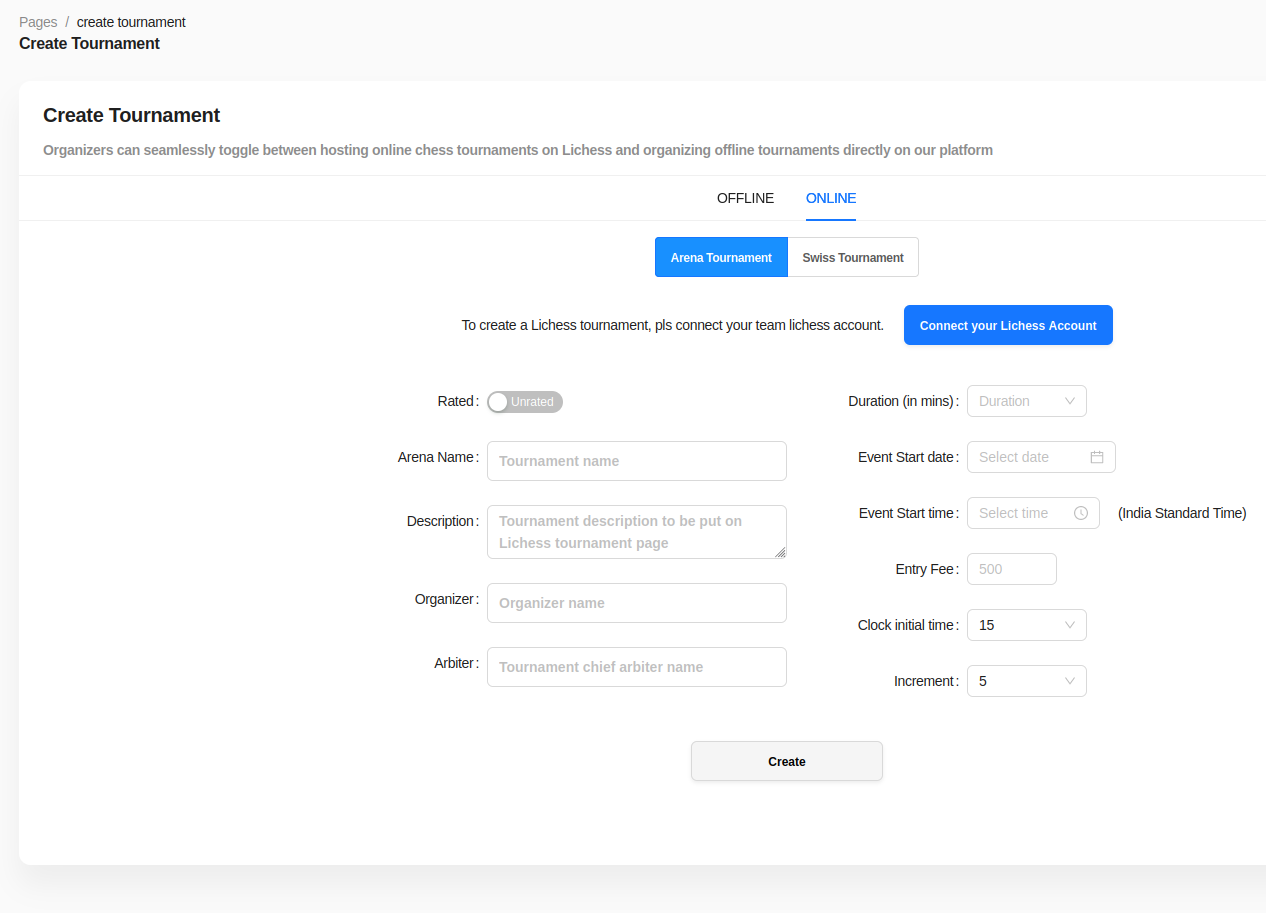Click the calendar icon in Event Start date

[1097, 457]
